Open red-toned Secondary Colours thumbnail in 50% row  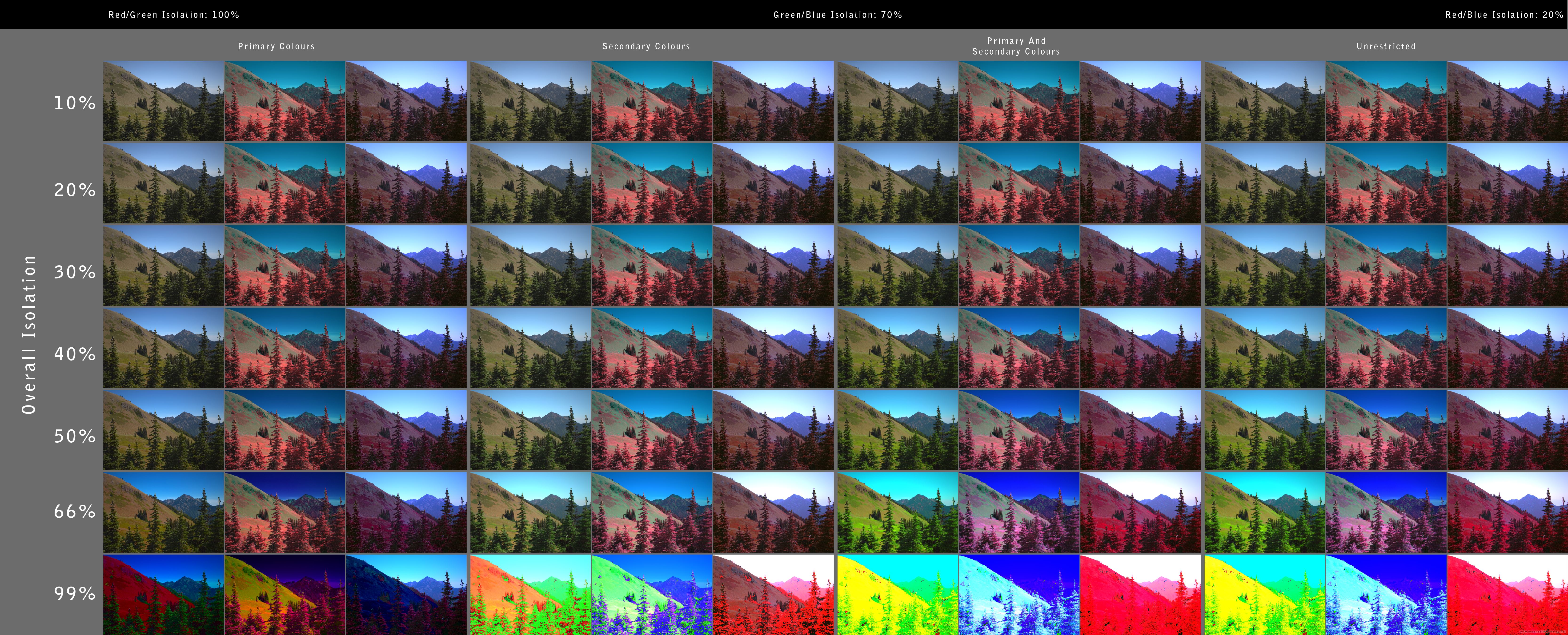click(652, 429)
